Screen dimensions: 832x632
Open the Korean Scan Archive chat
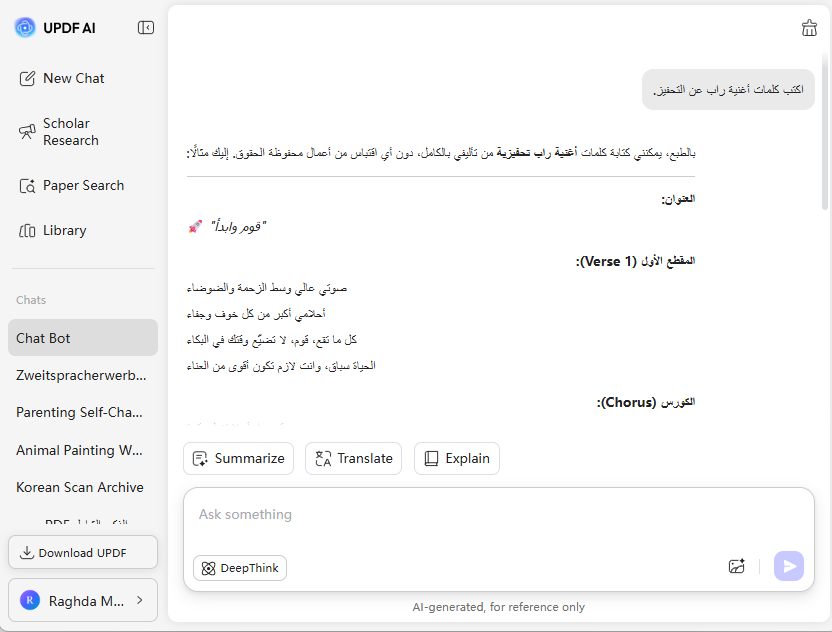[x=82, y=487]
